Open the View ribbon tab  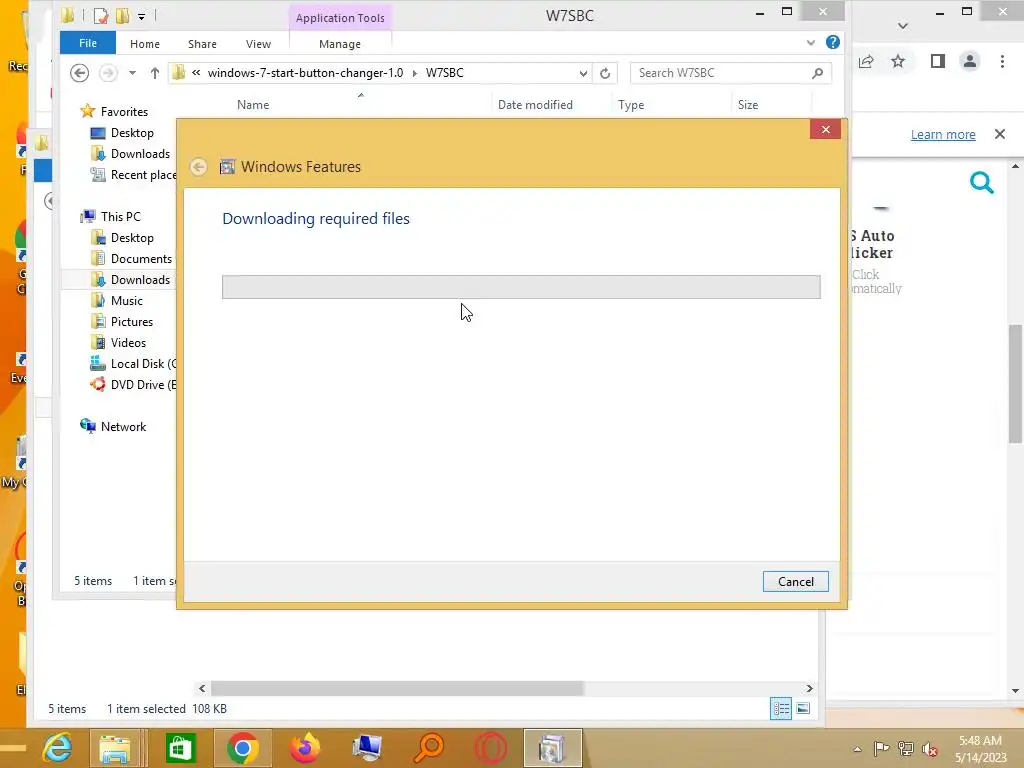[x=258, y=44]
